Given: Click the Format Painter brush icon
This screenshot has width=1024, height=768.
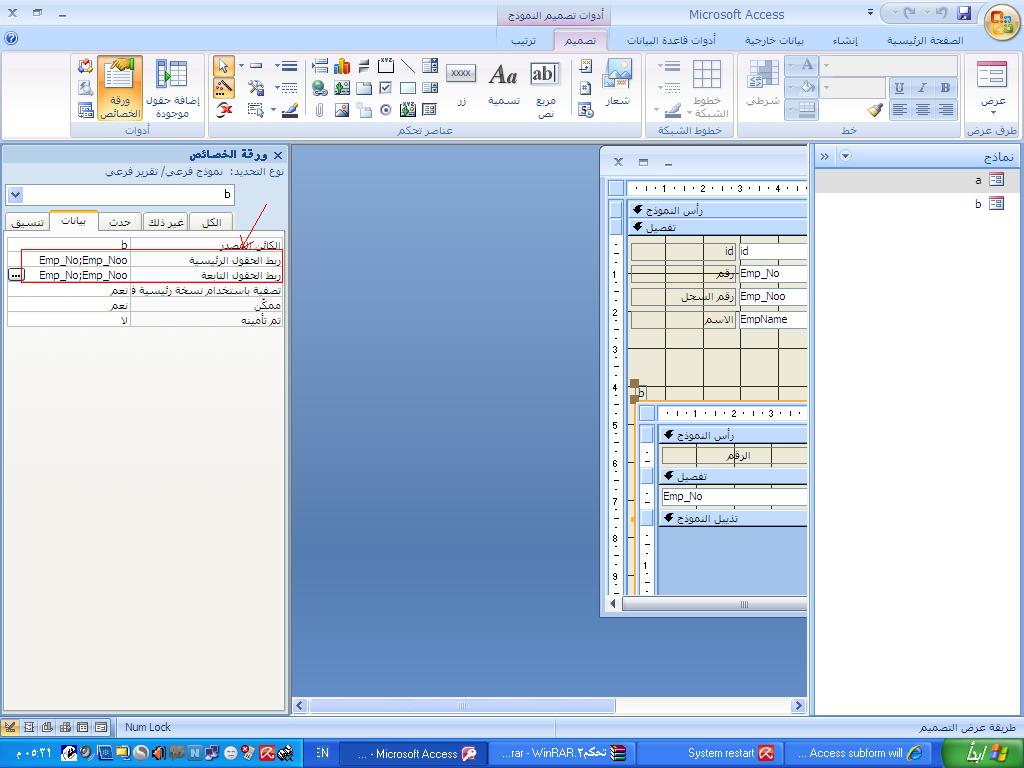Looking at the screenshot, I should point(876,110).
